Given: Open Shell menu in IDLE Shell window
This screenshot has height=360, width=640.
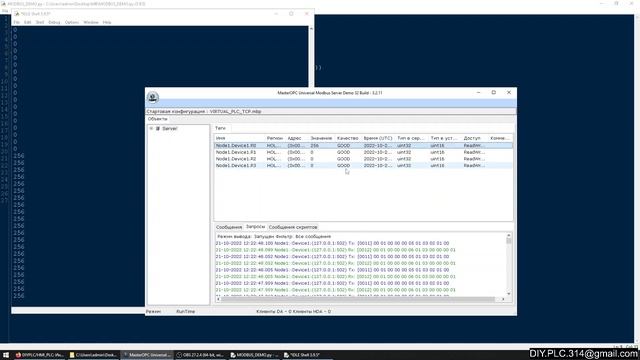Looking at the screenshot, I should tap(40, 22).
